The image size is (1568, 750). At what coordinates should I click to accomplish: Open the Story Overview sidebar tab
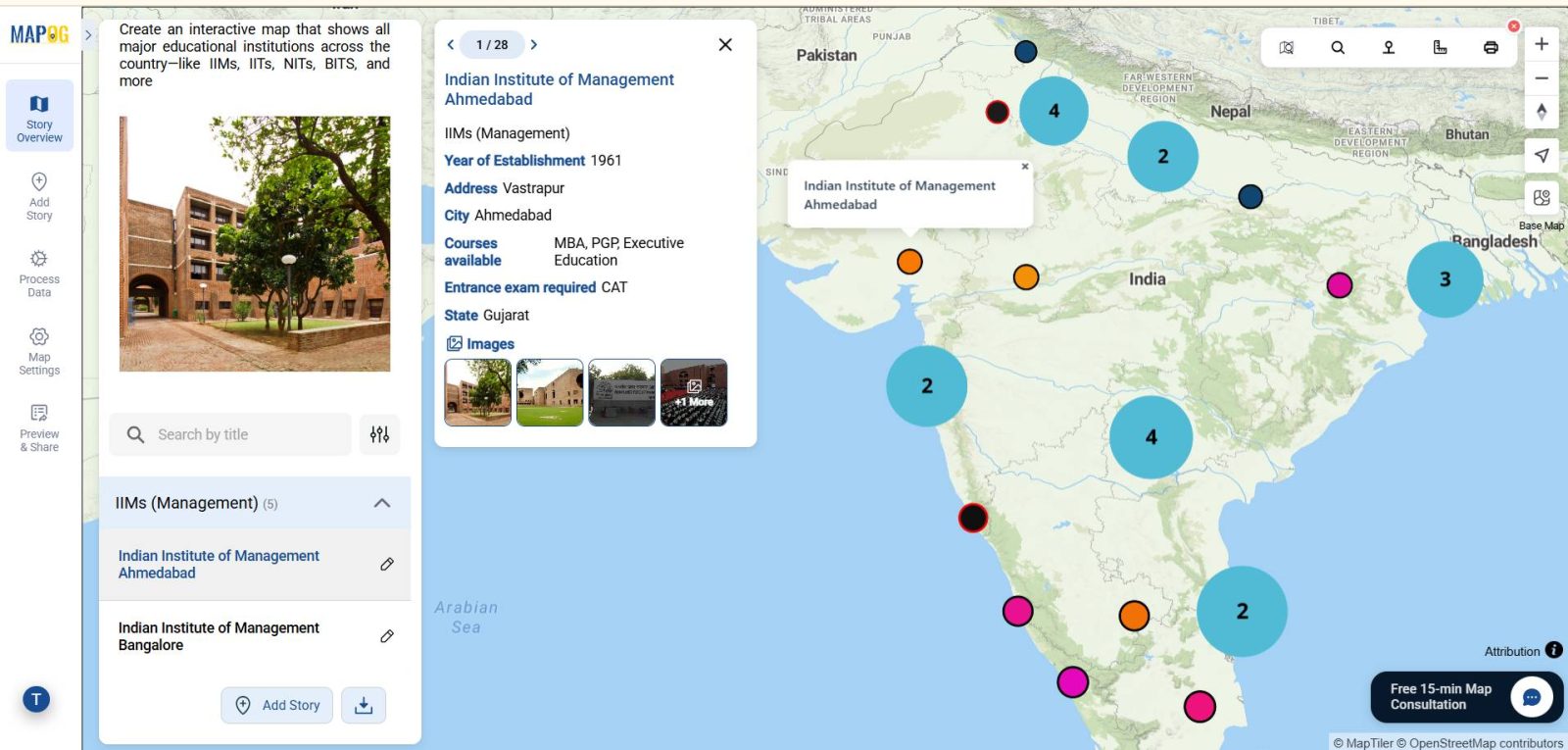39,116
